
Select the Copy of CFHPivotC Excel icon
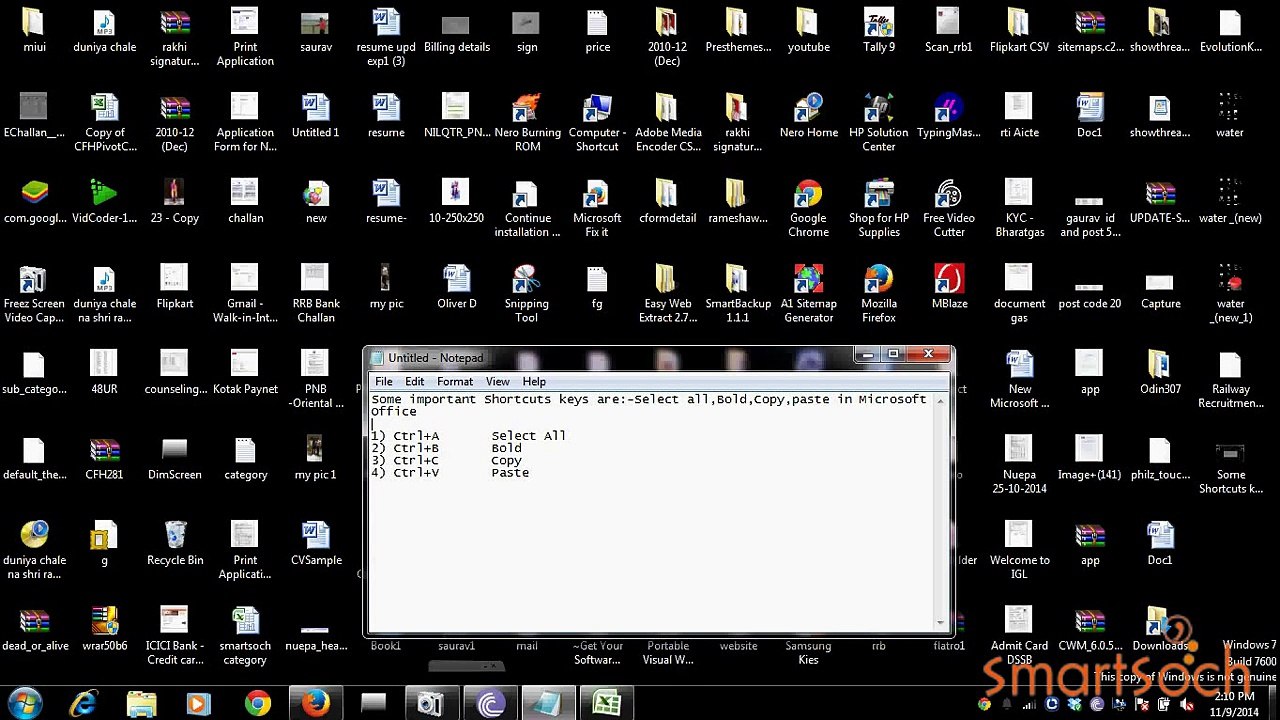tap(104, 123)
